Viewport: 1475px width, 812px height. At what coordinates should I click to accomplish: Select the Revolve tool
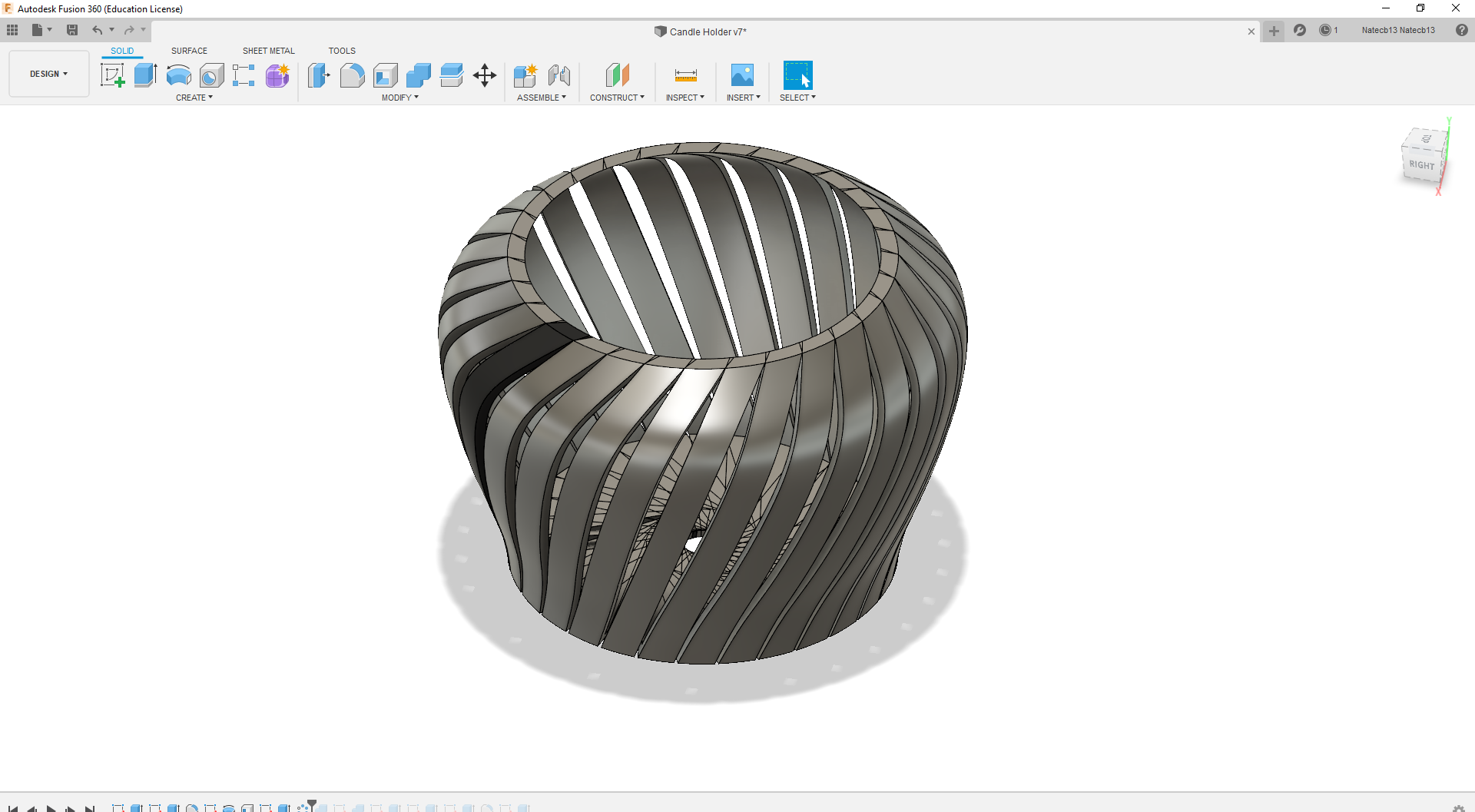coord(178,75)
